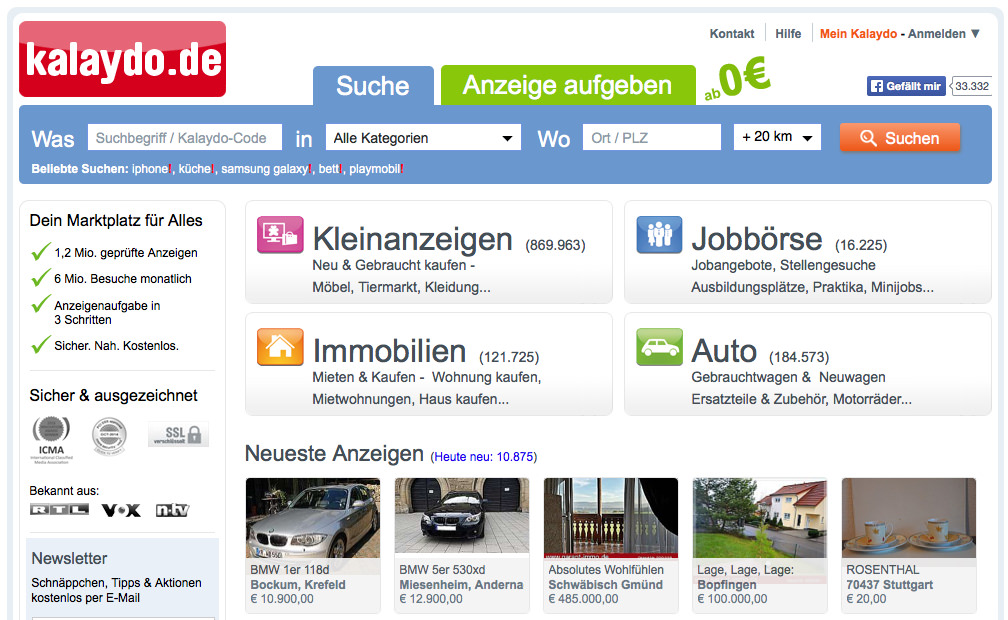Image resolution: width=1008 pixels, height=620 pixels.
Task: Open the Alle Kategorien dropdown
Action: 423,138
